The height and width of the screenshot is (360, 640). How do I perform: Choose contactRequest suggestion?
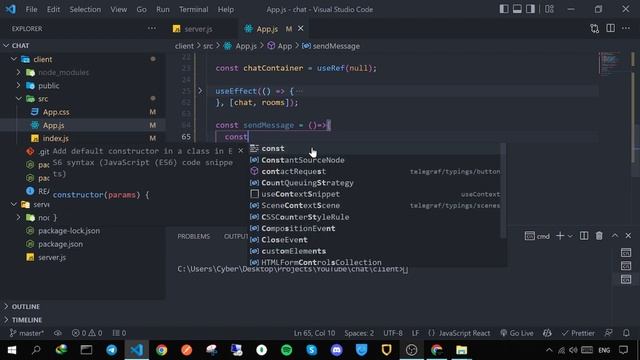pos(376,171)
